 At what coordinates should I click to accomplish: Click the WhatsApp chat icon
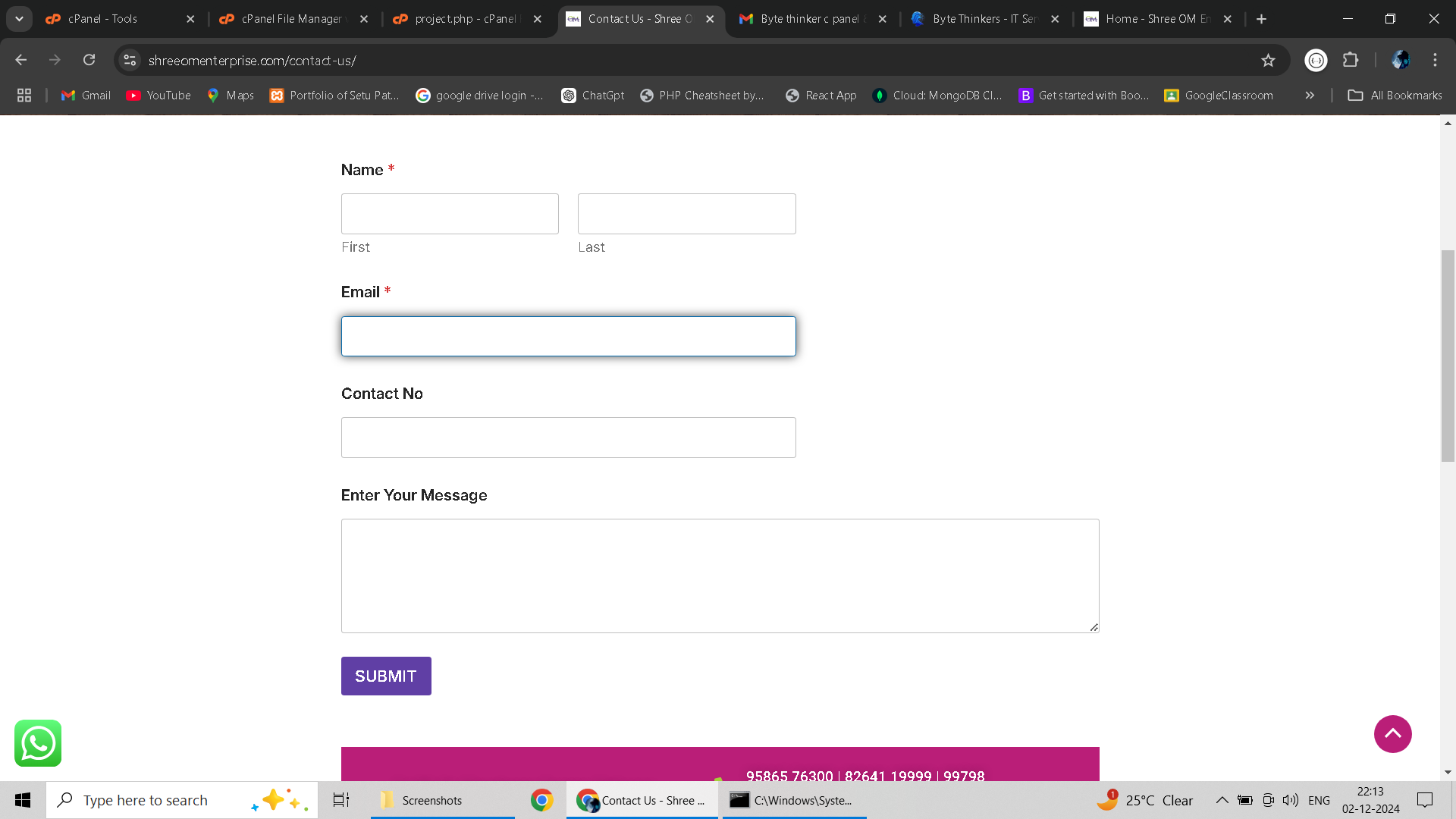[38, 743]
